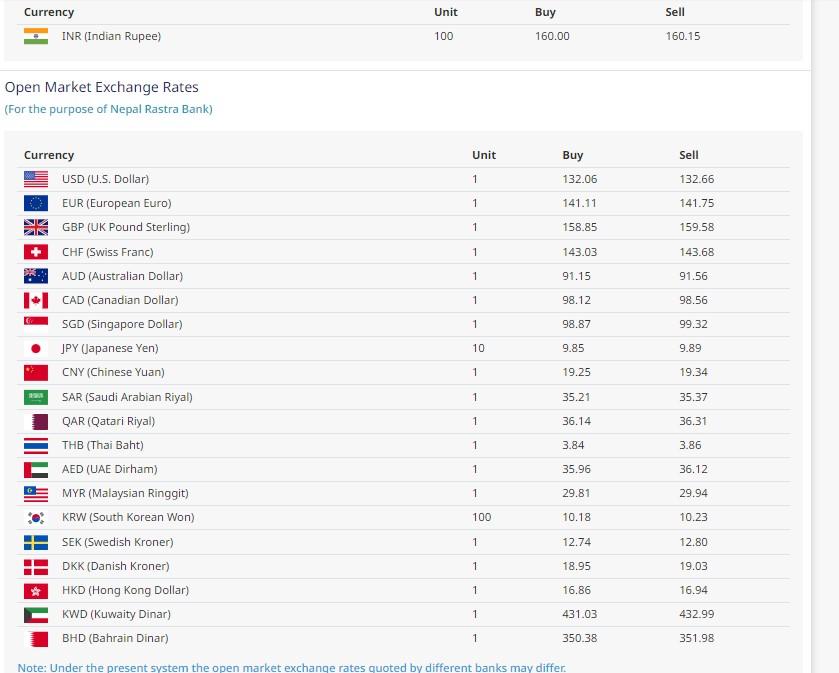Click the Open Market Exchange Rates heading
Viewport: 839px width, 673px height.
(x=101, y=88)
